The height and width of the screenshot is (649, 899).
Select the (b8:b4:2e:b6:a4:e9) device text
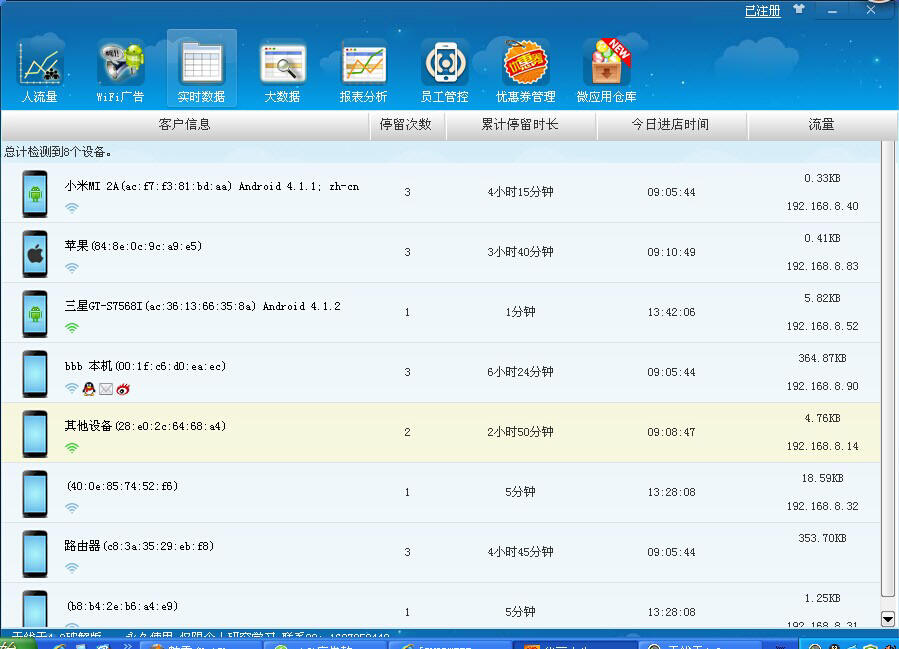click(123, 606)
